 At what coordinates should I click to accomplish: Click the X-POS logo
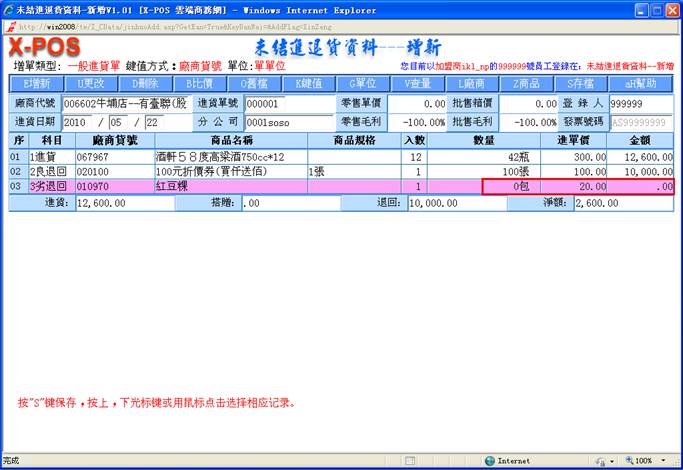click(42, 50)
